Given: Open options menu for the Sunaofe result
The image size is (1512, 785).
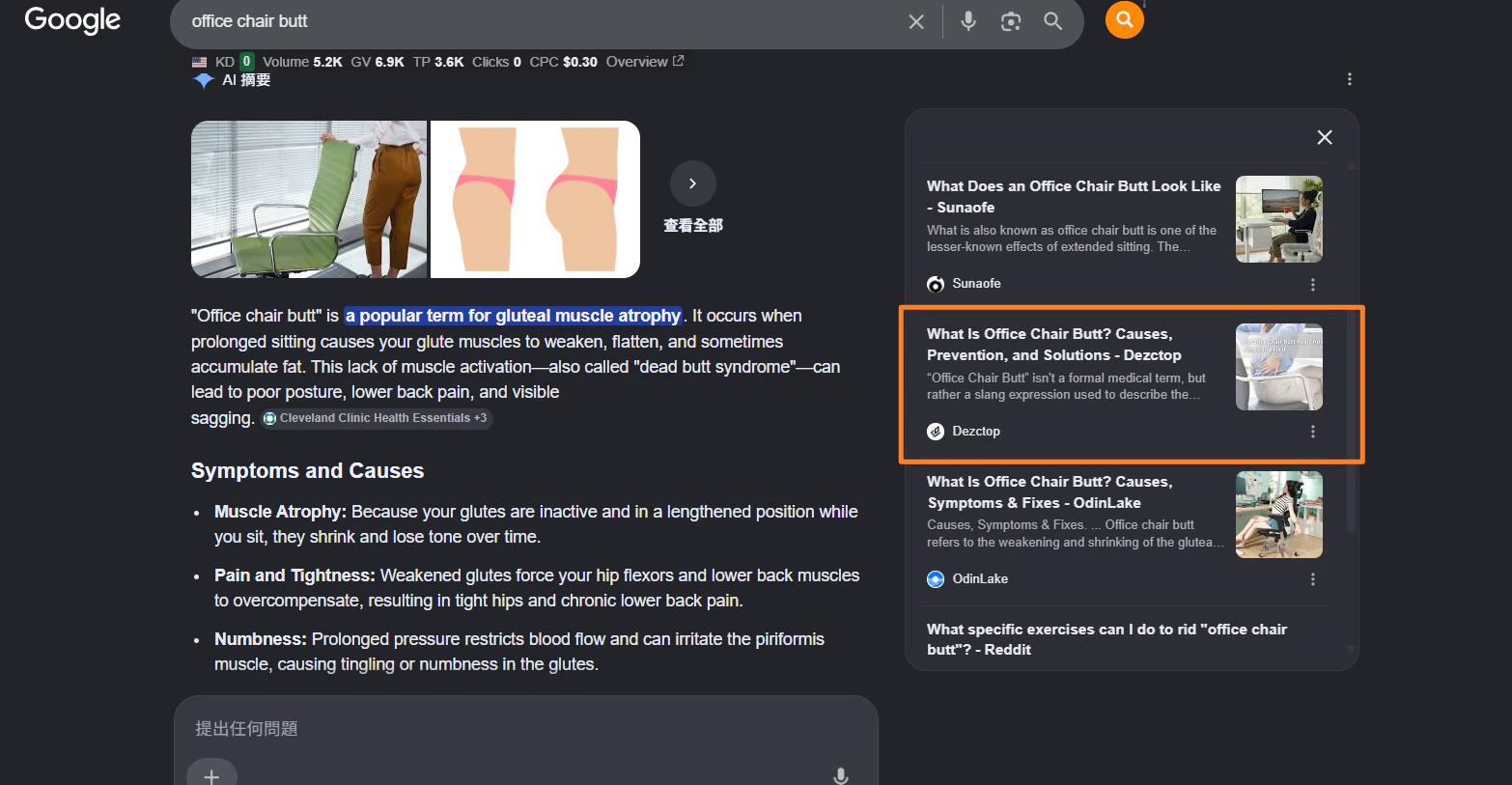Looking at the screenshot, I should point(1313,284).
